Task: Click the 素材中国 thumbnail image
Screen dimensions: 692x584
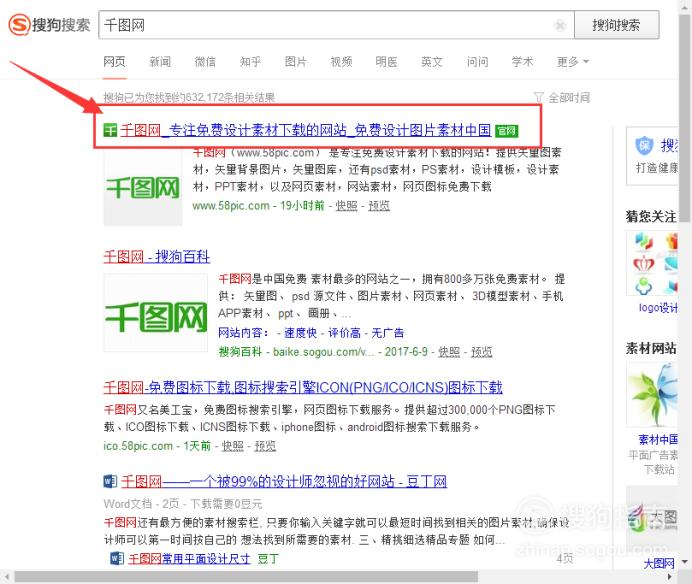Action: point(653,395)
